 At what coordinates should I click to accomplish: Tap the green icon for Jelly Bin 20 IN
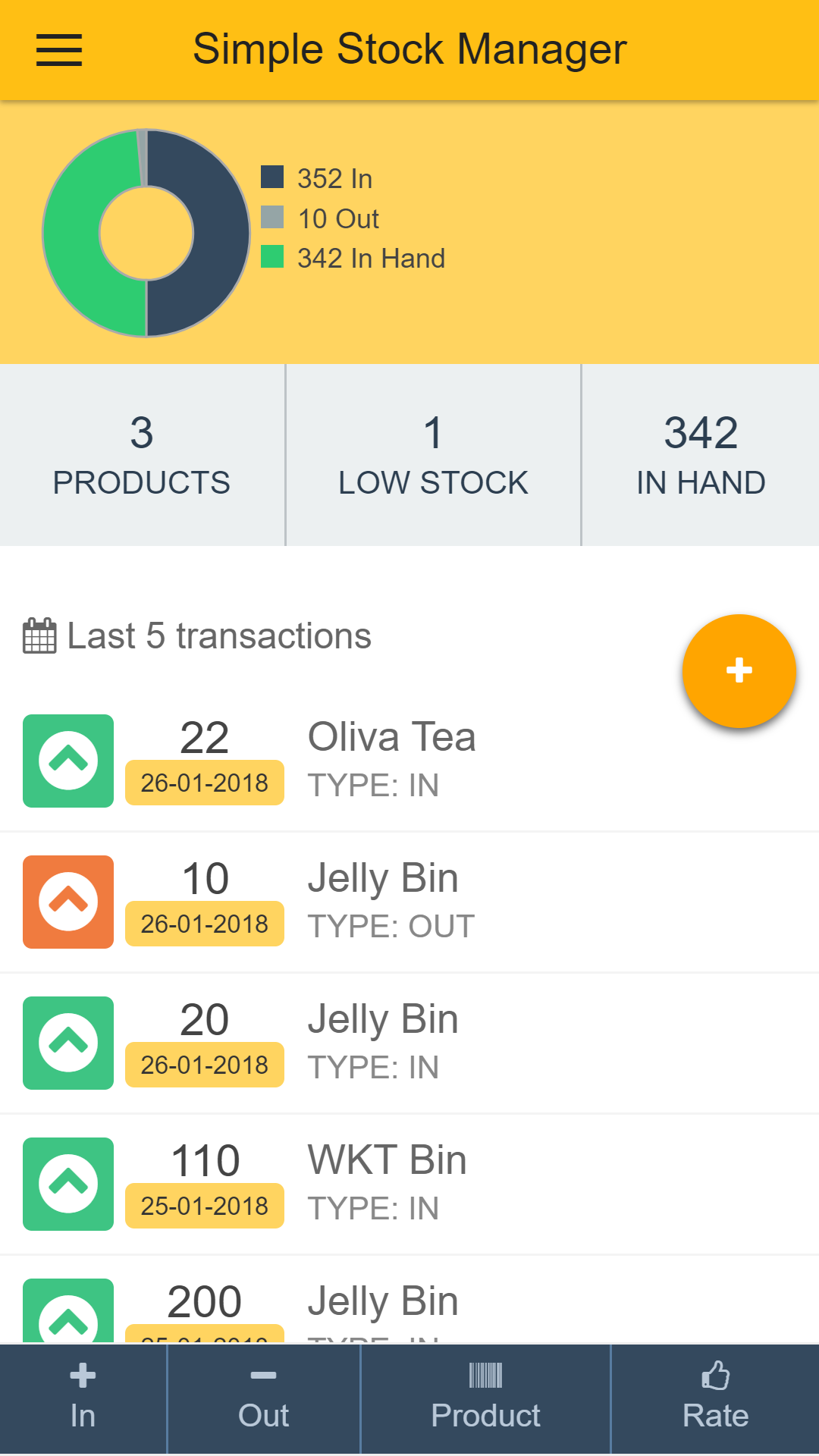pos(68,1043)
